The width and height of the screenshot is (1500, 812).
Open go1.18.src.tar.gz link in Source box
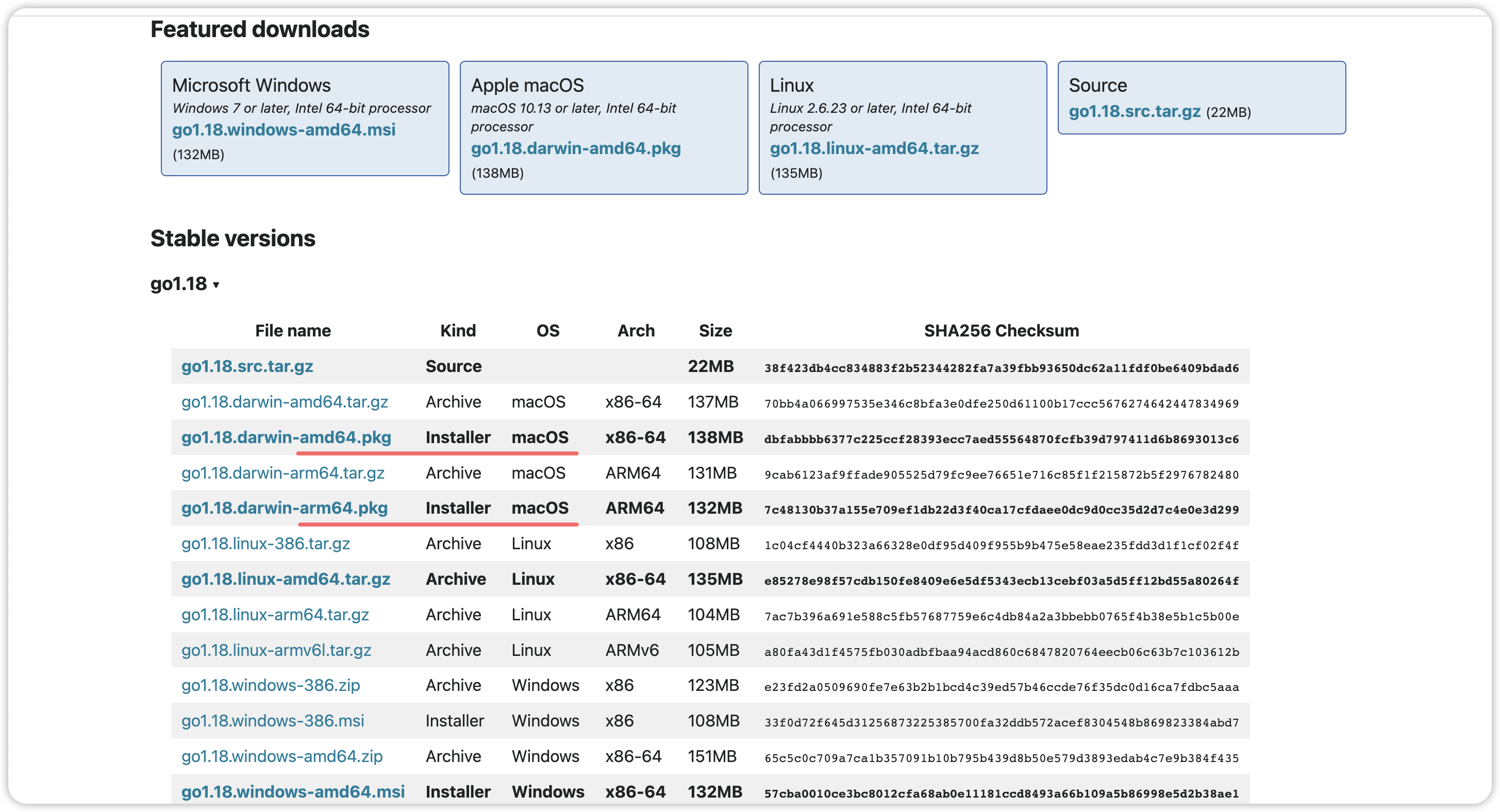click(1134, 111)
